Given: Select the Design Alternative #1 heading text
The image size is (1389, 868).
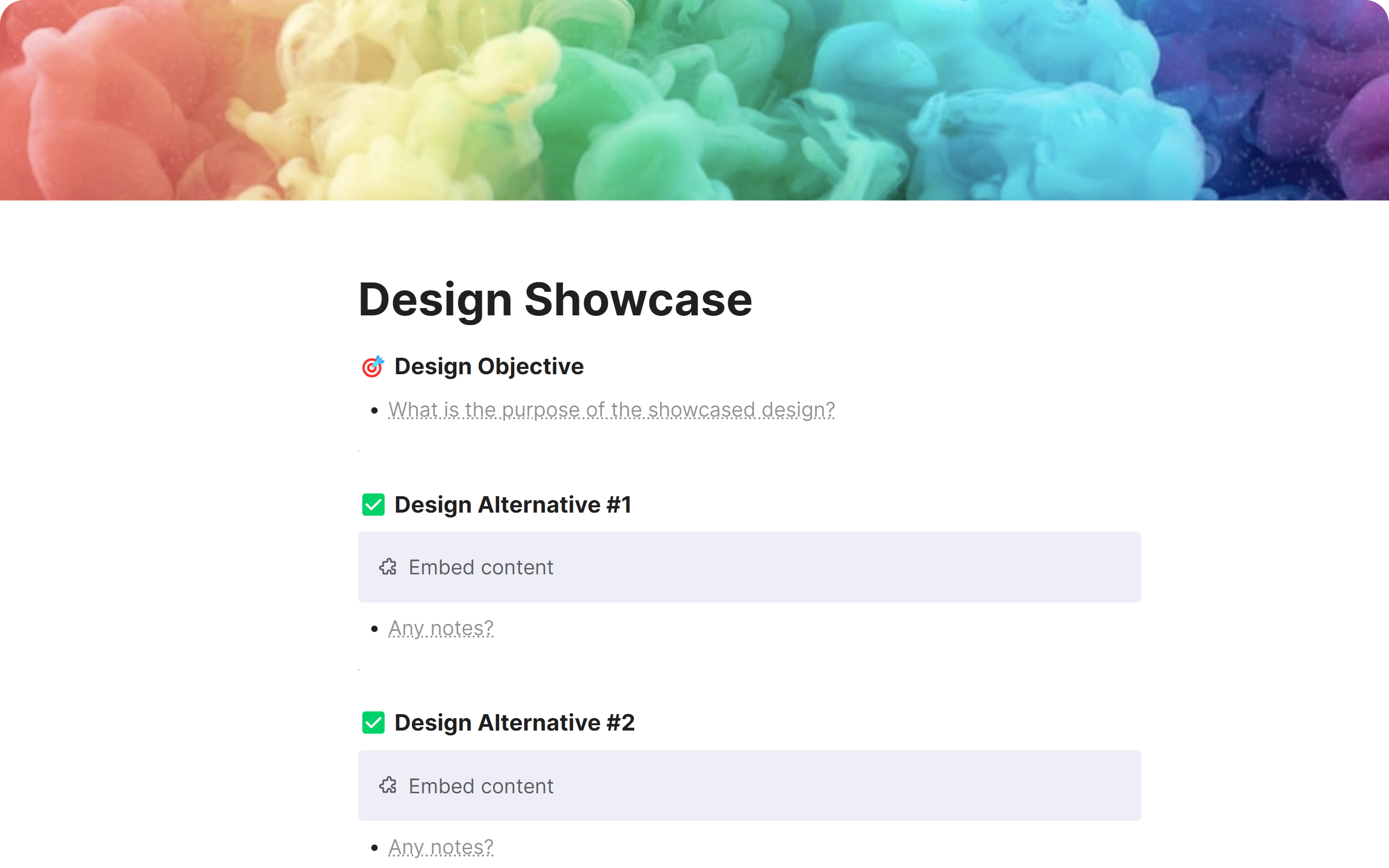Looking at the screenshot, I should pos(513,504).
